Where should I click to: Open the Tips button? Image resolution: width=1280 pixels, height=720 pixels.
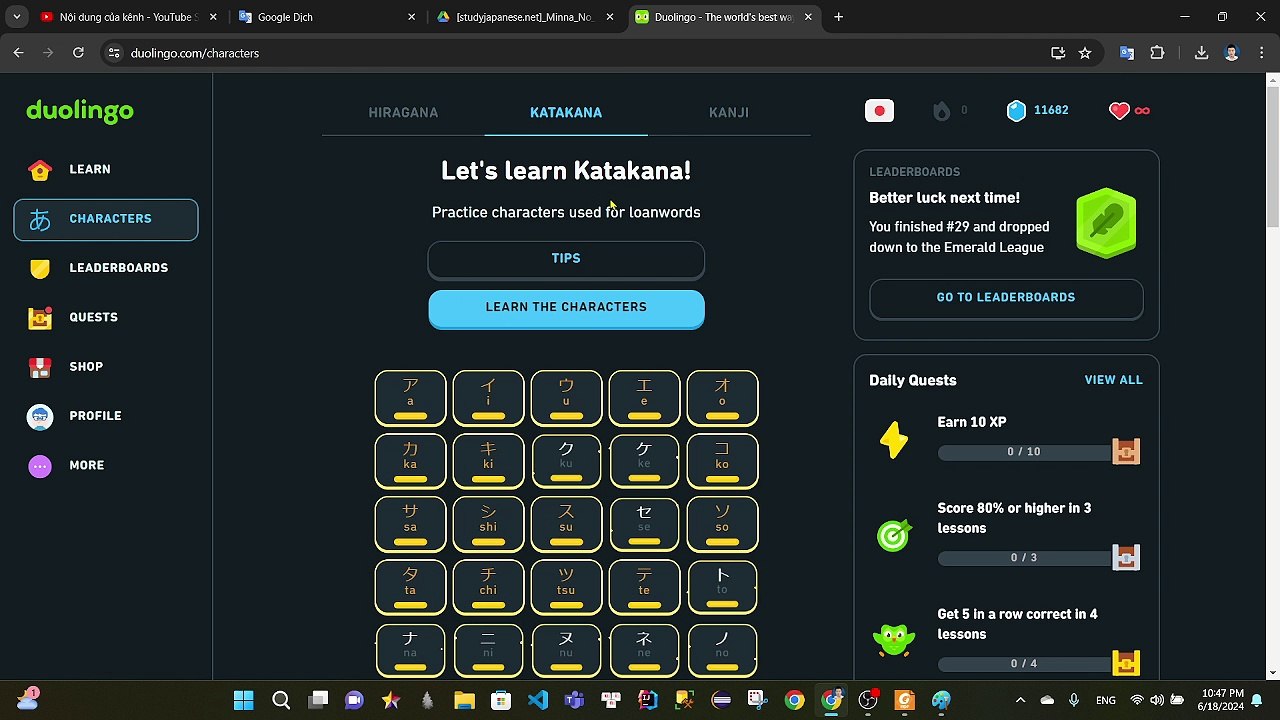(x=566, y=259)
